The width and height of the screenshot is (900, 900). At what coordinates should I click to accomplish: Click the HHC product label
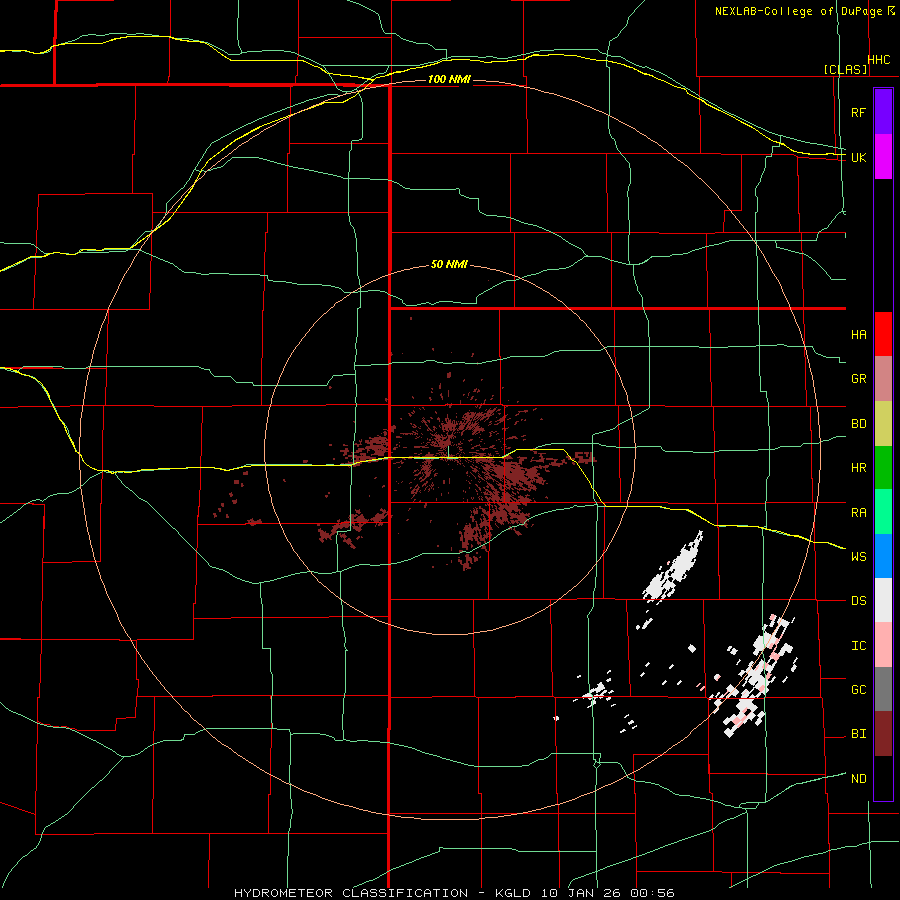pyautogui.click(x=879, y=60)
